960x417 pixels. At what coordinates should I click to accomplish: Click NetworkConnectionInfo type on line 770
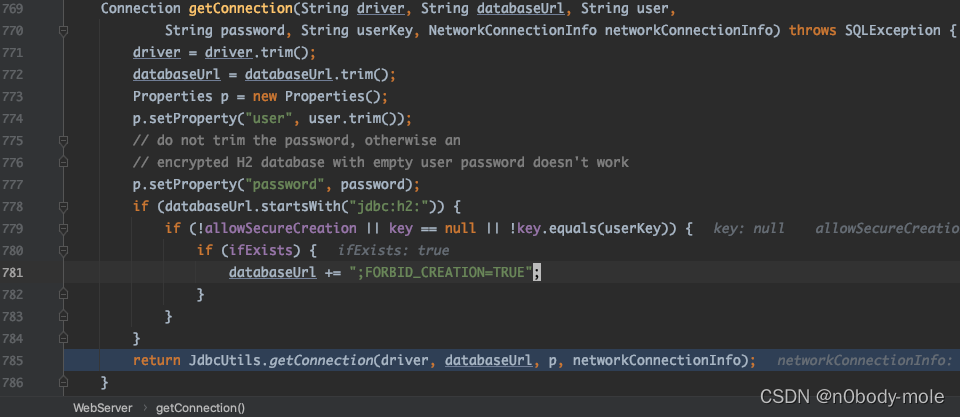(512, 31)
